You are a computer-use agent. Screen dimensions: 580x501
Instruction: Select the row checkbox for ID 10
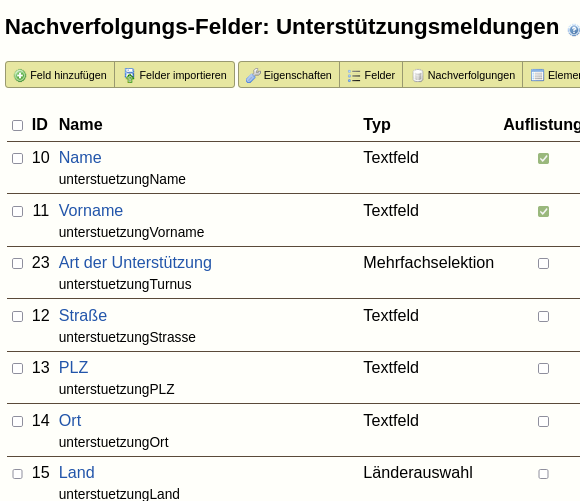(17, 158)
